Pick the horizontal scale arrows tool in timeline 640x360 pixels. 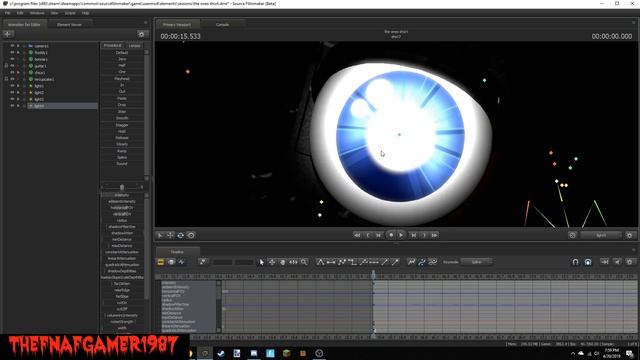tap(293, 262)
